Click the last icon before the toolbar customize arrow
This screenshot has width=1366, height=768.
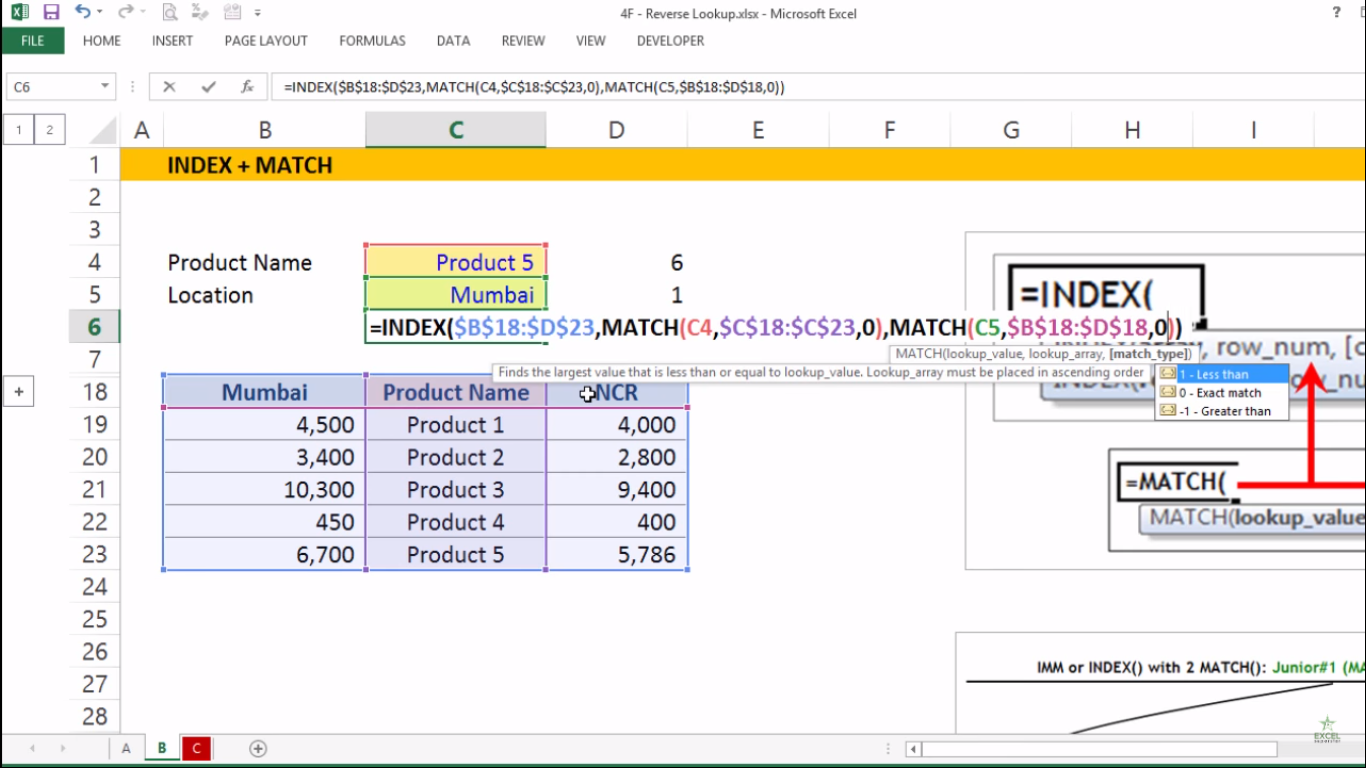tap(233, 13)
